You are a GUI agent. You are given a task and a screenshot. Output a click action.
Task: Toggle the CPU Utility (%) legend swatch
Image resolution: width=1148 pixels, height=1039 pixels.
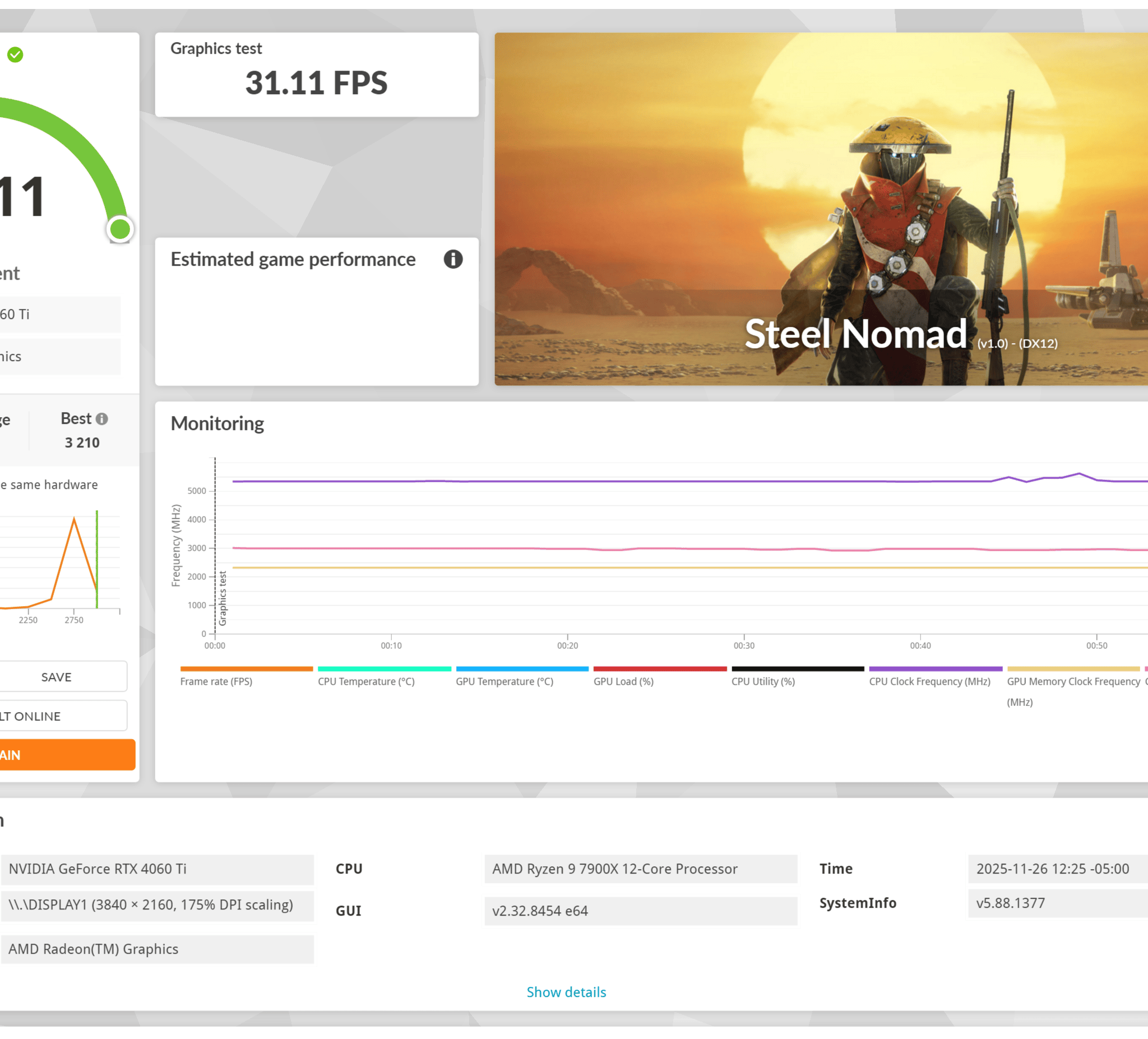(798, 669)
